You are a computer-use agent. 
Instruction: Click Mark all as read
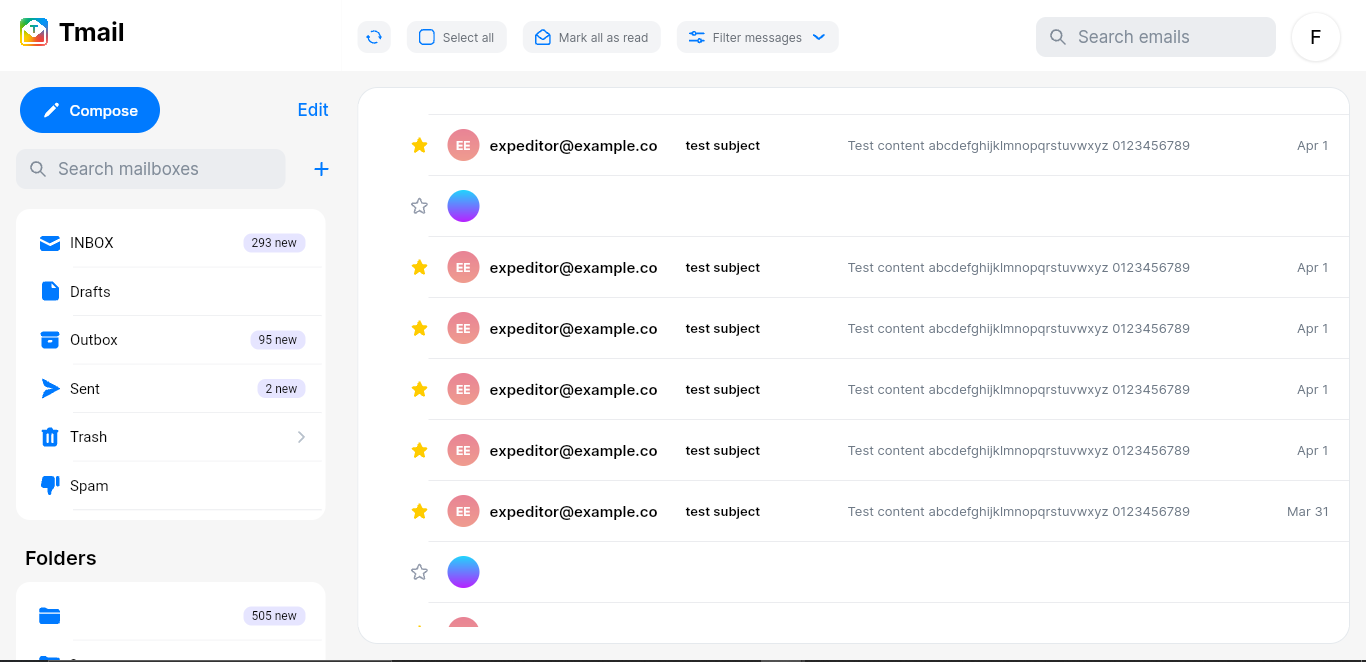[591, 36]
